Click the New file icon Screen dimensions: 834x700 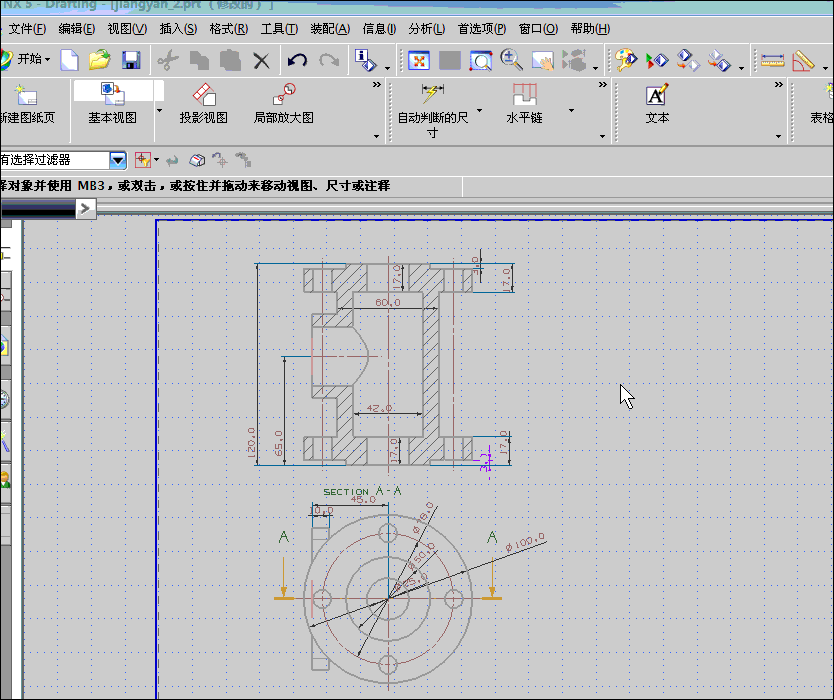point(69,60)
